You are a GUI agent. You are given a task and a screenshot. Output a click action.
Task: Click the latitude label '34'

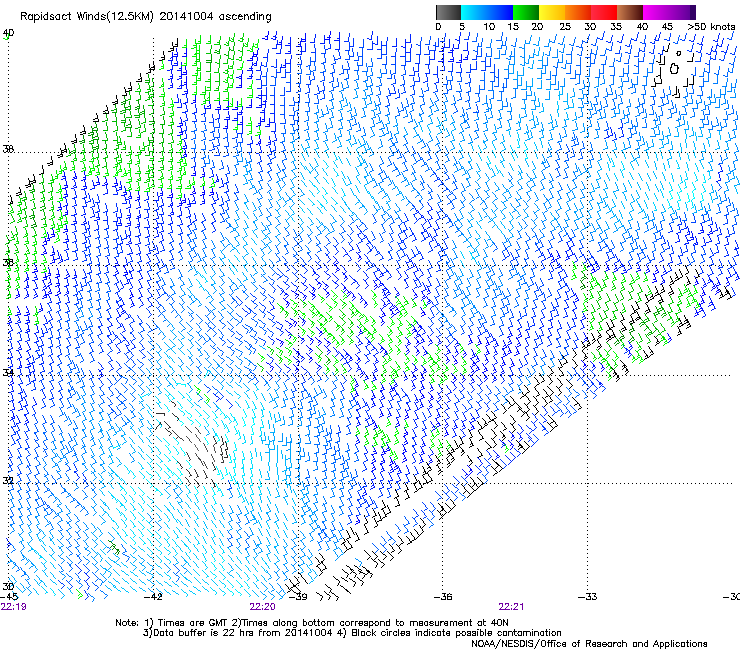(x=8, y=372)
